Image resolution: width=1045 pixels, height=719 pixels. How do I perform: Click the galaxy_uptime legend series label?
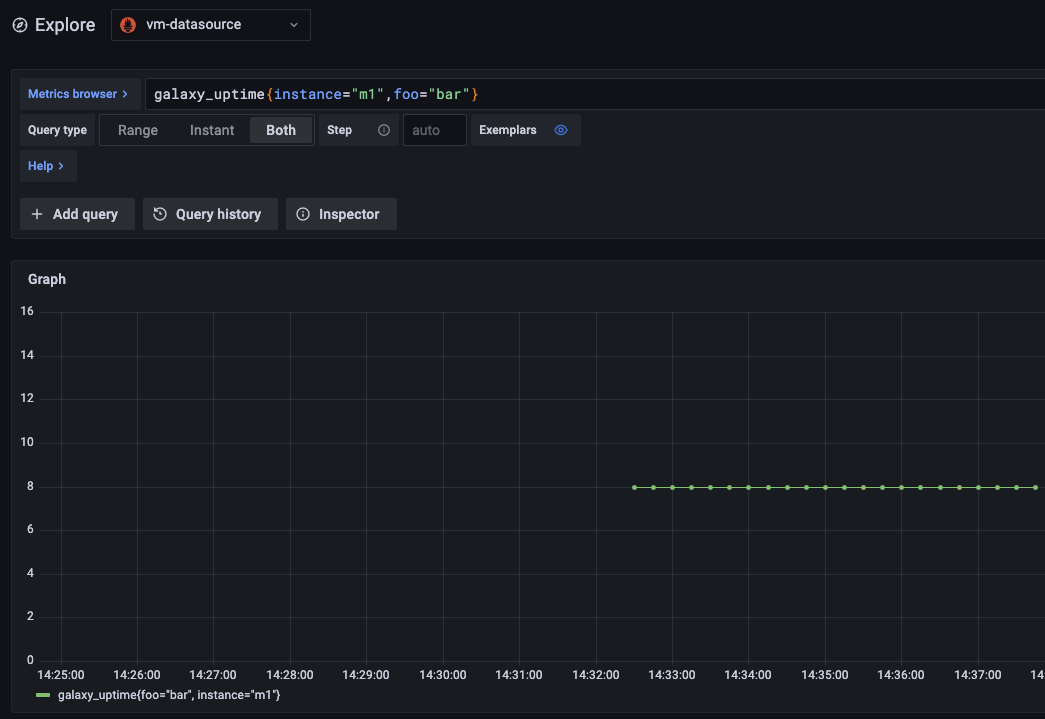(169, 695)
